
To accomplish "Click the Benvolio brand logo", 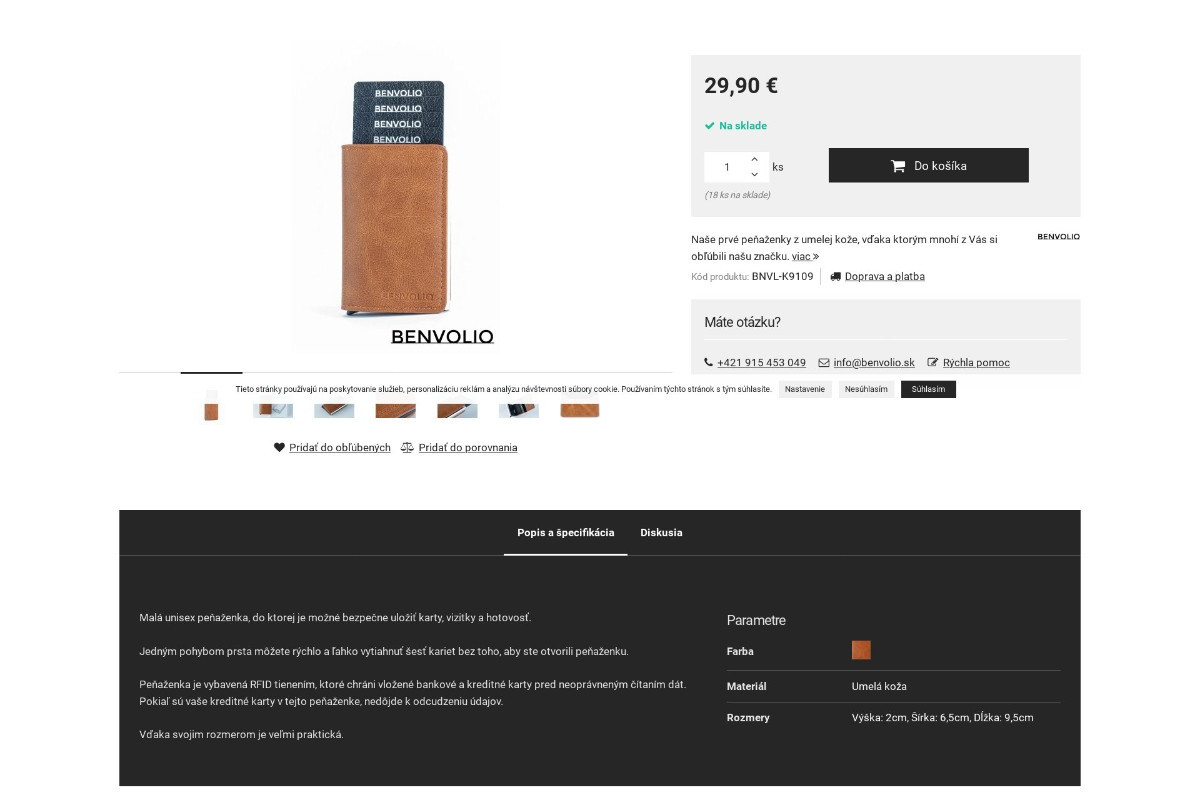I will point(1058,237).
